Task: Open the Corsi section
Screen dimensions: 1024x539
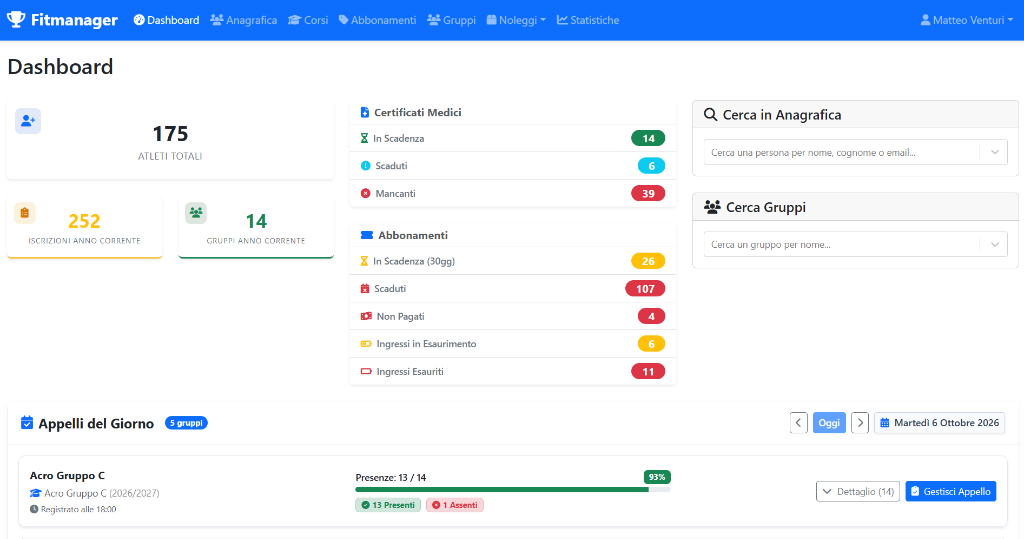Action: coord(308,20)
